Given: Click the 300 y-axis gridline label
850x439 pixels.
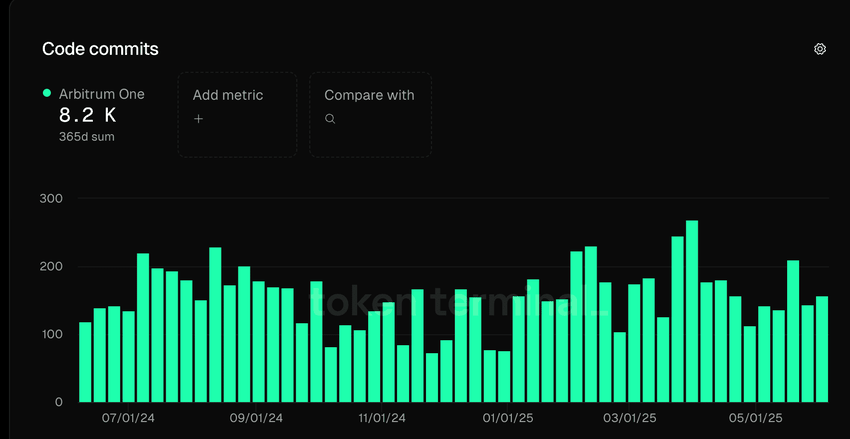Looking at the screenshot, I should click(51, 199).
